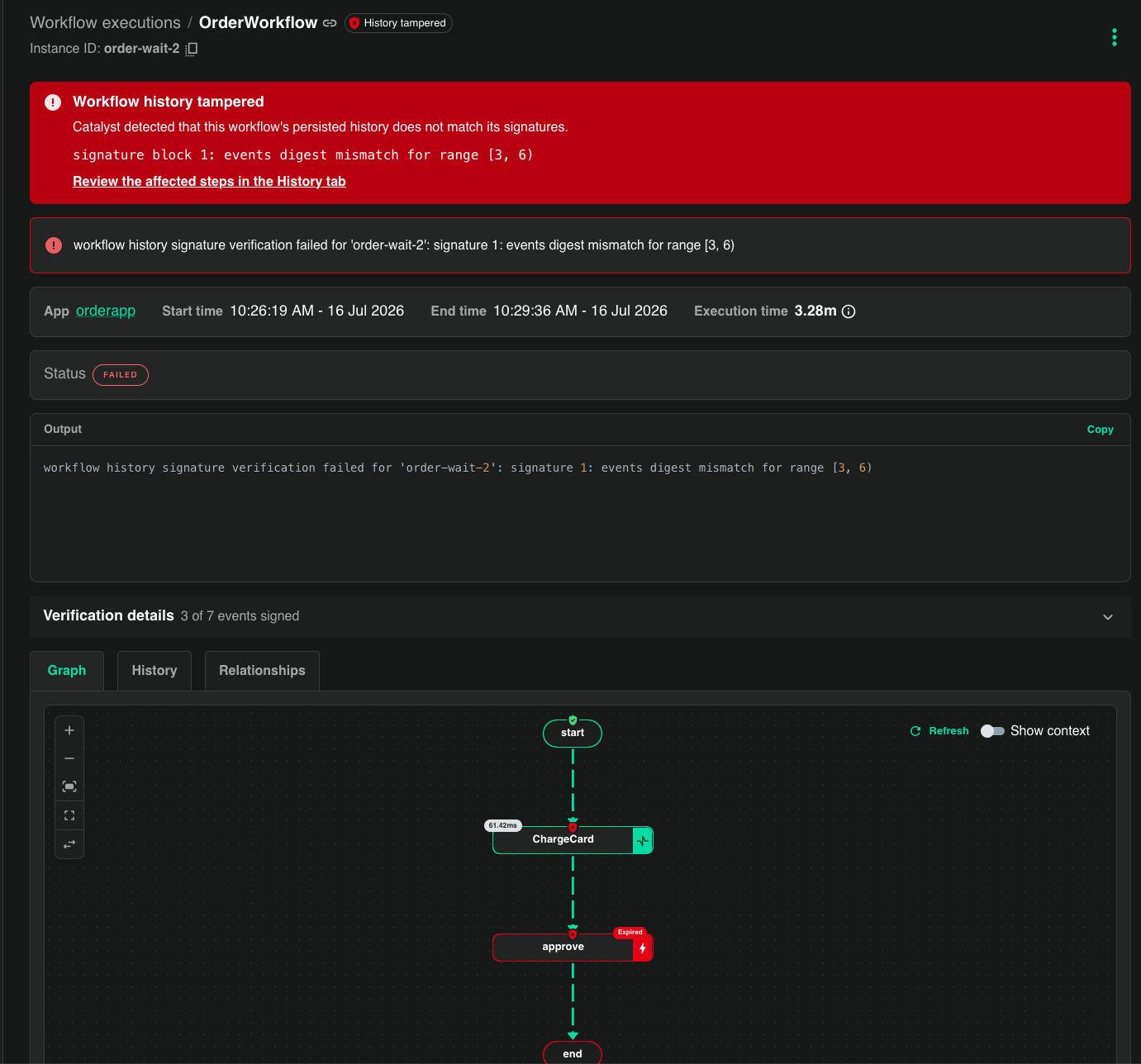1141x1064 pixels.
Task: Copy the instance ID order-wait-2
Action: (x=191, y=49)
